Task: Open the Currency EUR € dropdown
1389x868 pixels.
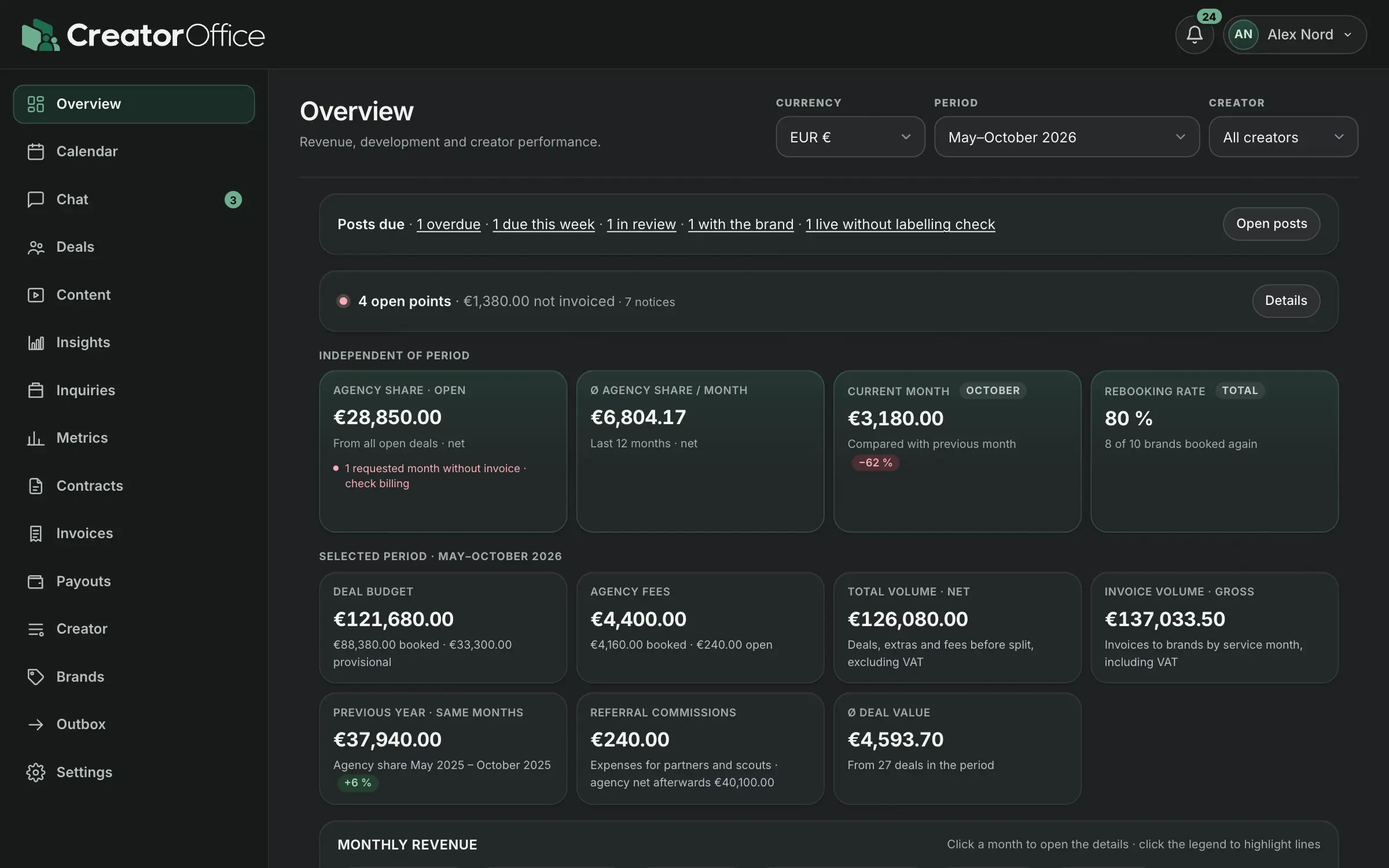Action: point(850,137)
